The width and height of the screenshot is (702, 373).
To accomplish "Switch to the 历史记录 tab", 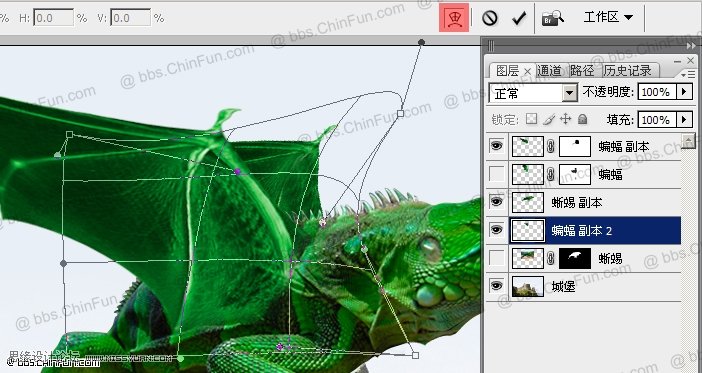I will 628,70.
